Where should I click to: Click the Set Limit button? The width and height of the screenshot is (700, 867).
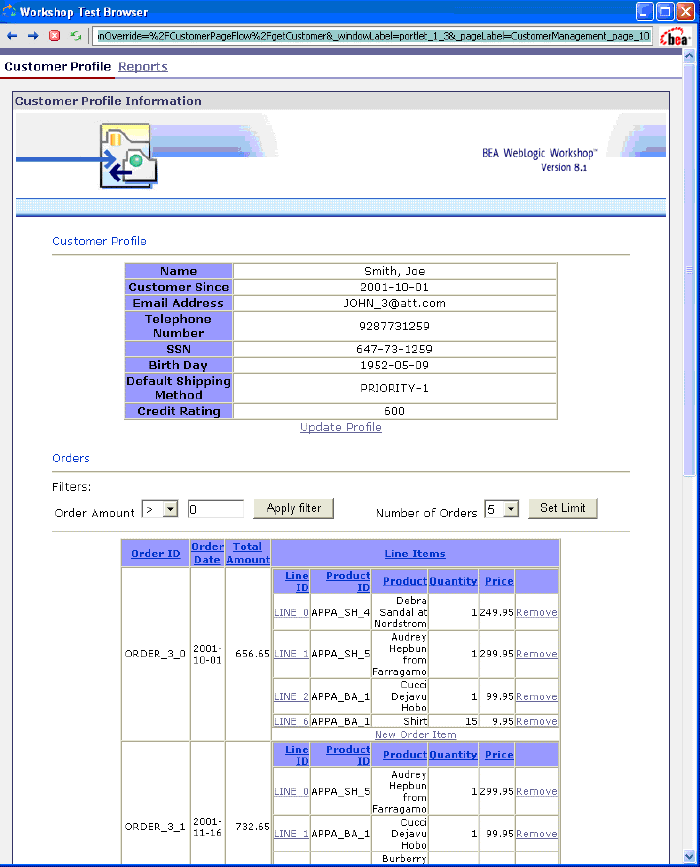tap(562, 508)
